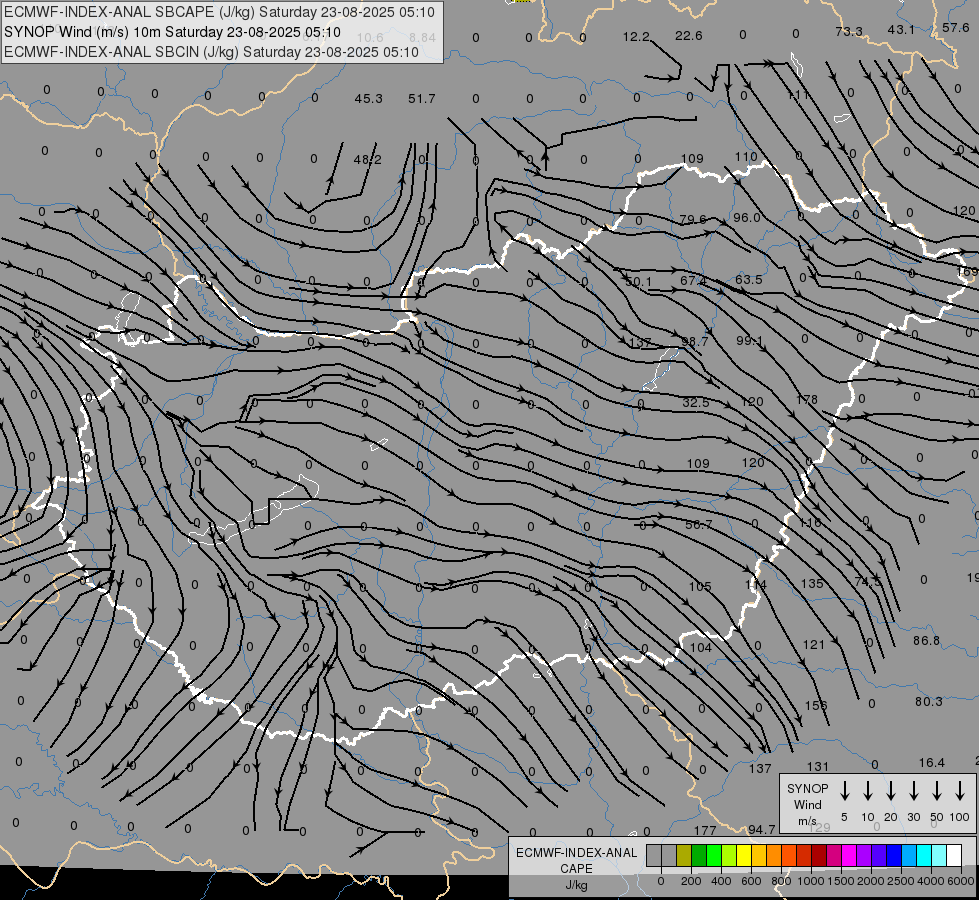Click the map value 121

click(x=814, y=645)
